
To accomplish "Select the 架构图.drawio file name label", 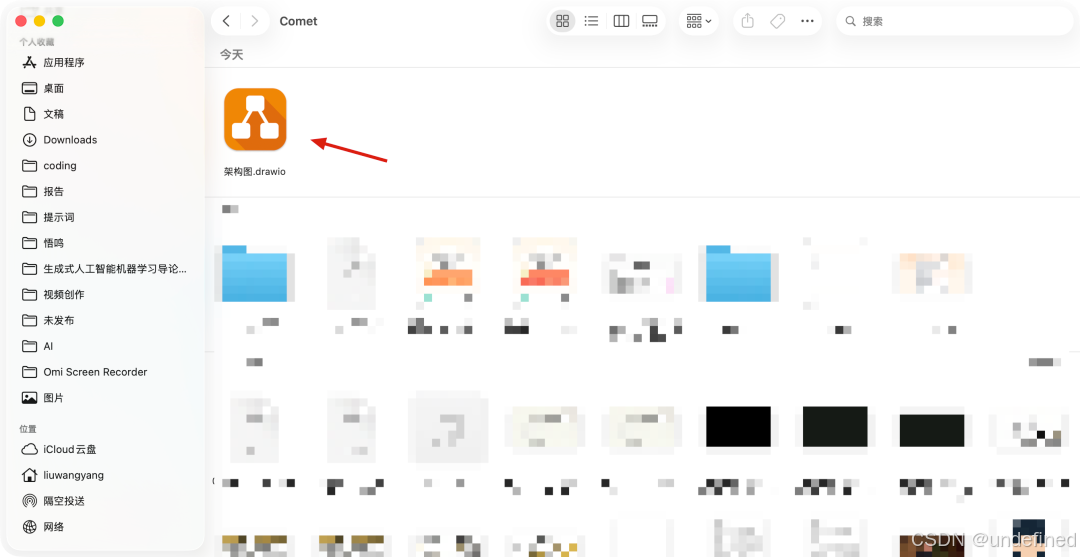I will pos(255,172).
